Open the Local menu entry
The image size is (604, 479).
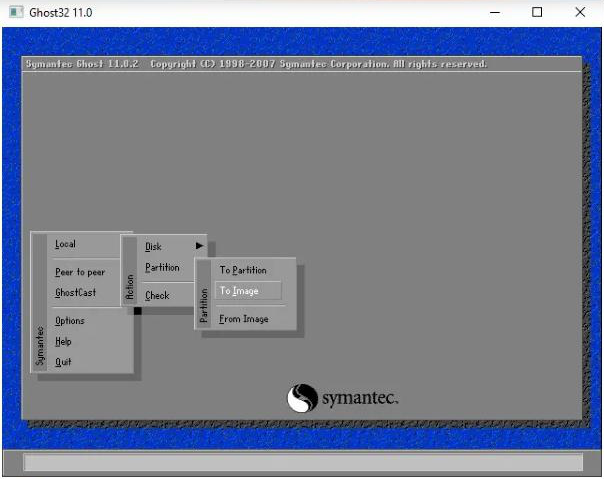65,244
